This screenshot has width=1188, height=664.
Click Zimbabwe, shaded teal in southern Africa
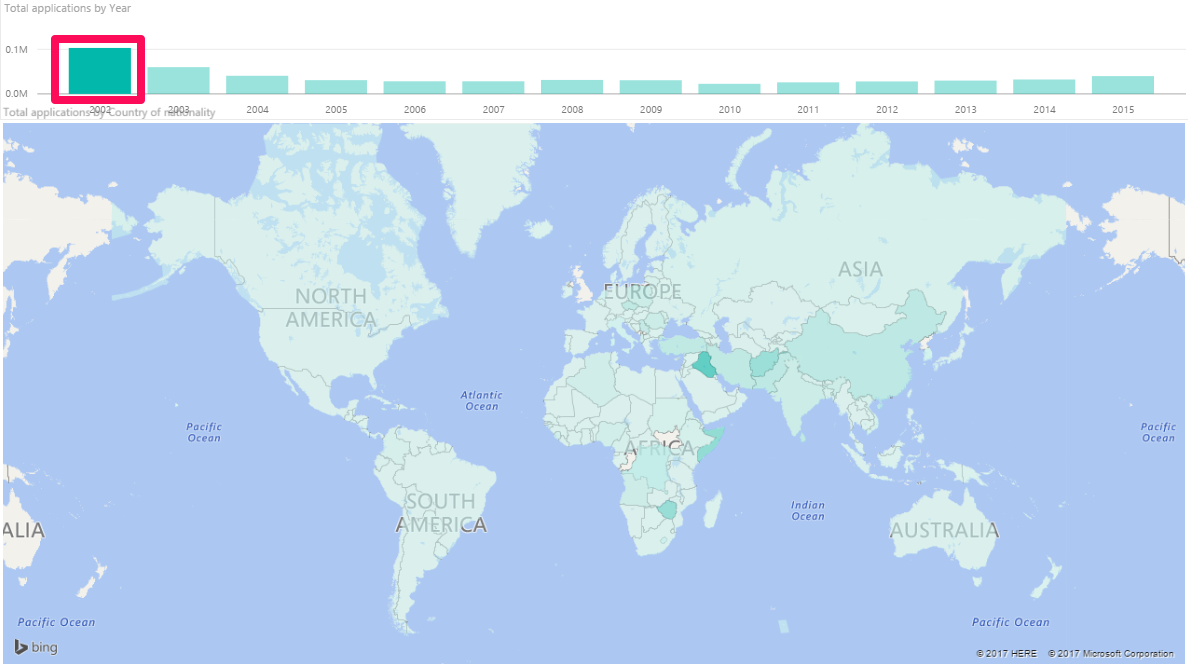tap(667, 509)
